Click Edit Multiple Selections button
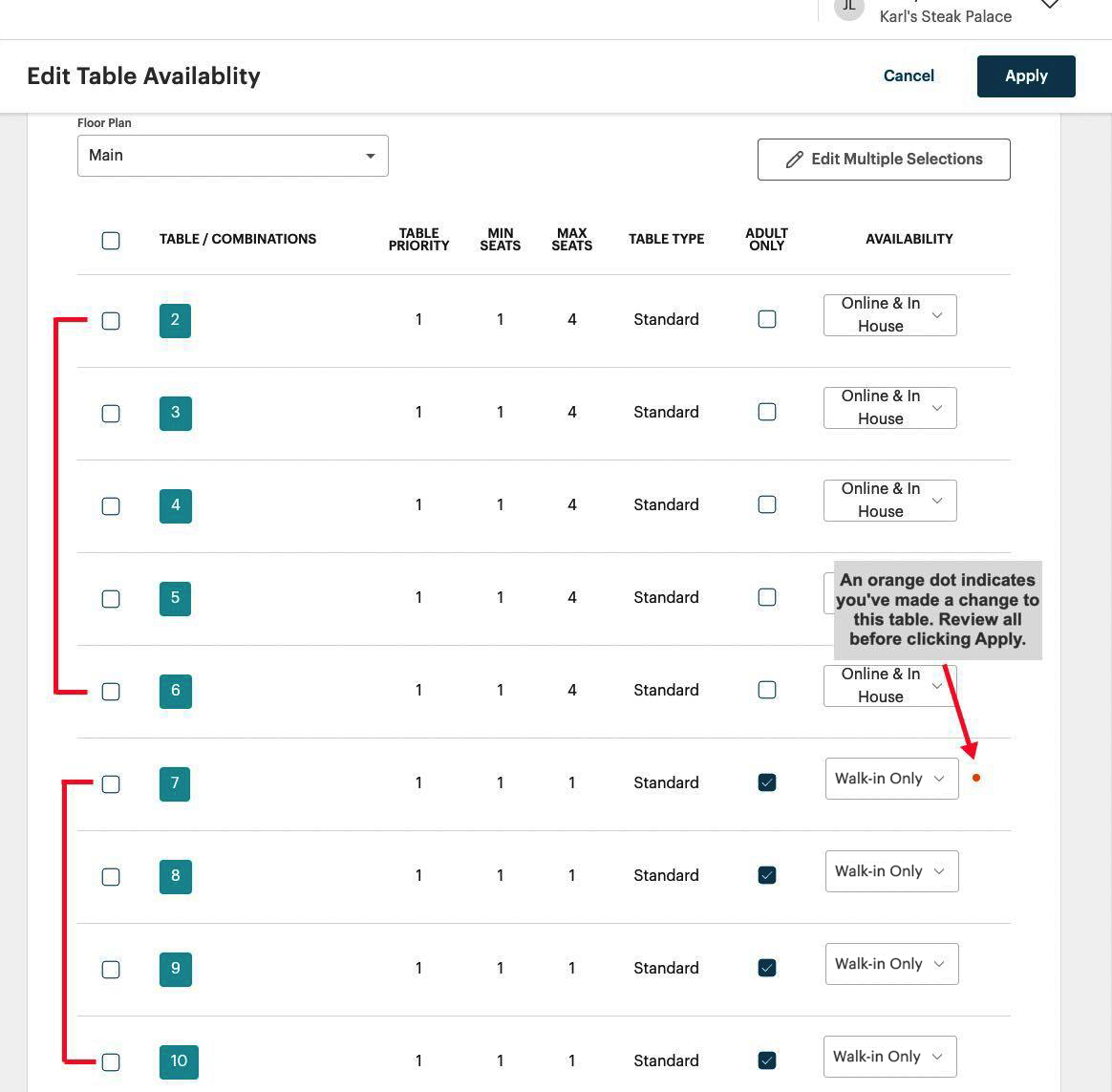 [x=884, y=160]
